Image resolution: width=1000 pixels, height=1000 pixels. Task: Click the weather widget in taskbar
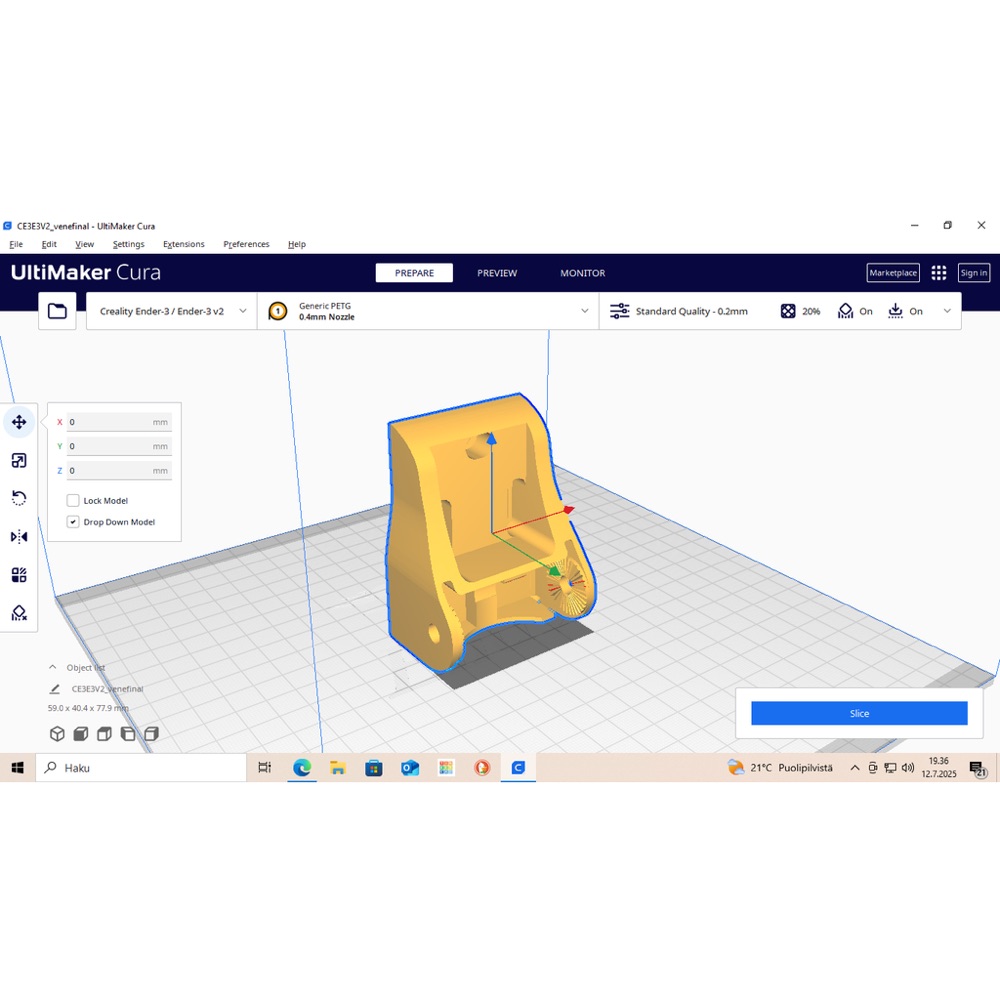(x=780, y=768)
